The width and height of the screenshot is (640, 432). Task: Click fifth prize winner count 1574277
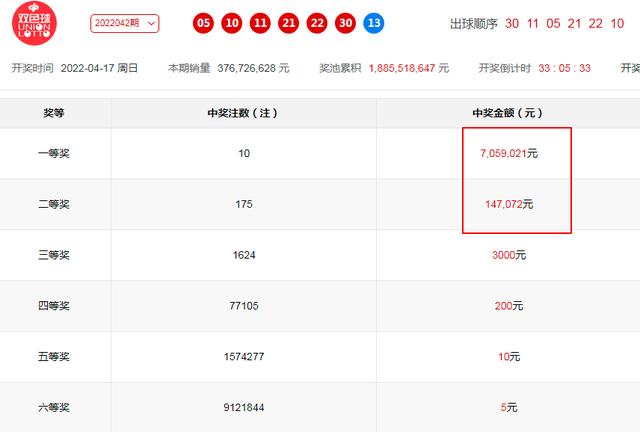[x=244, y=356]
